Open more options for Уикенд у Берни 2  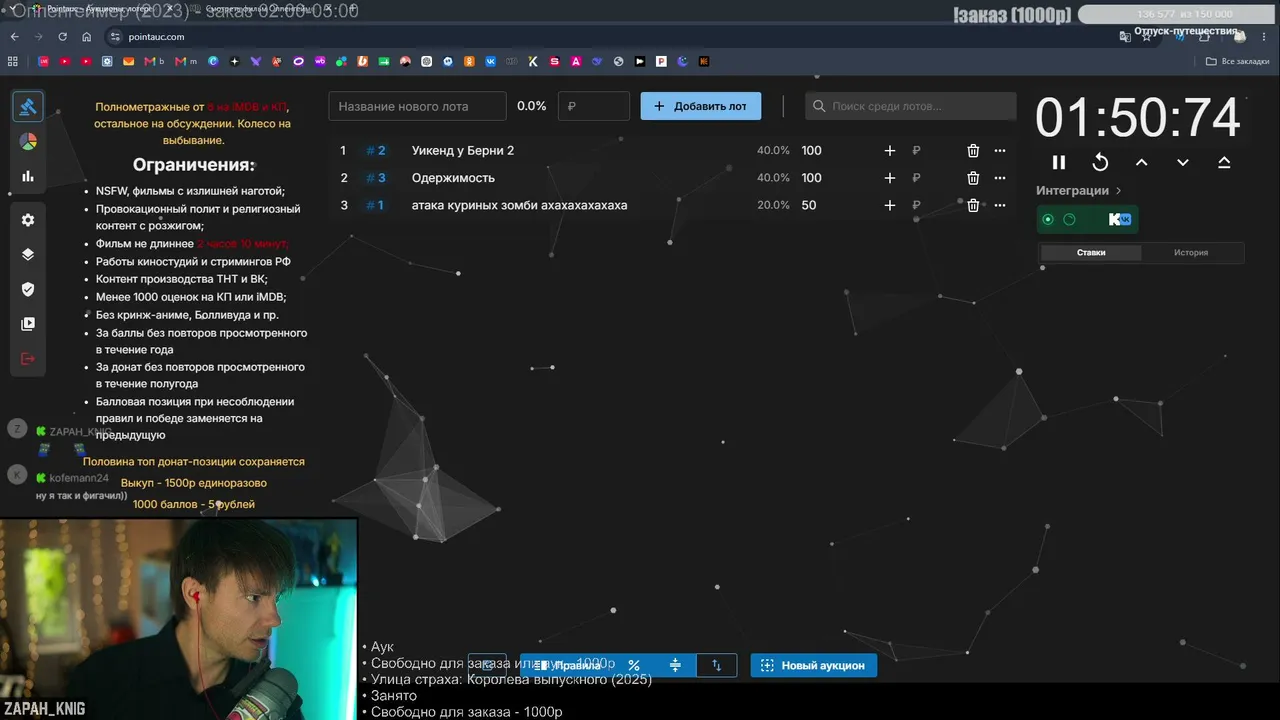click(x=1000, y=151)
